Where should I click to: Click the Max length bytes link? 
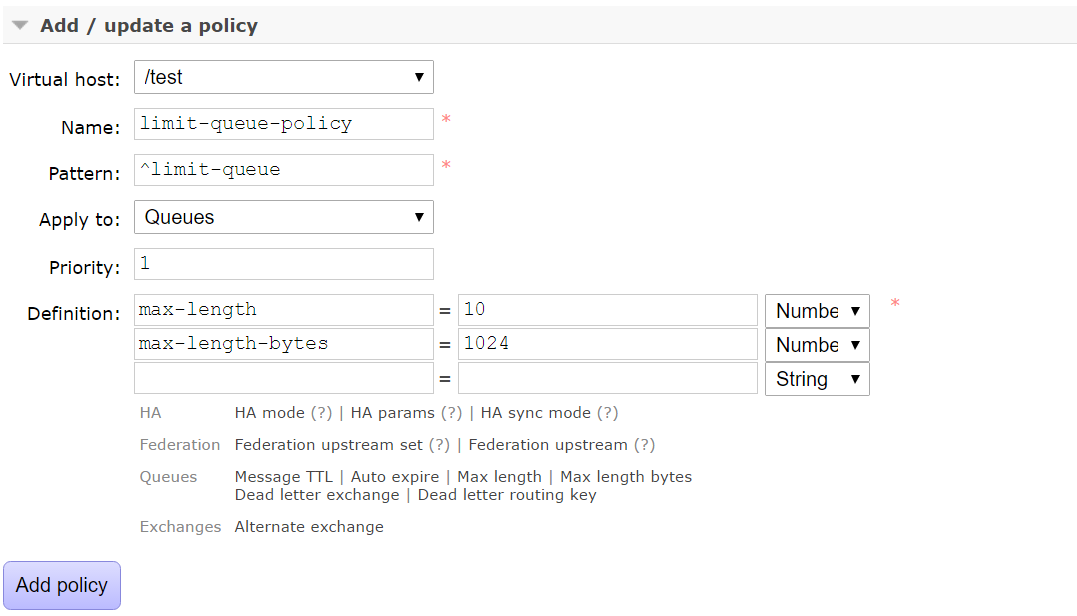[626, 477]
